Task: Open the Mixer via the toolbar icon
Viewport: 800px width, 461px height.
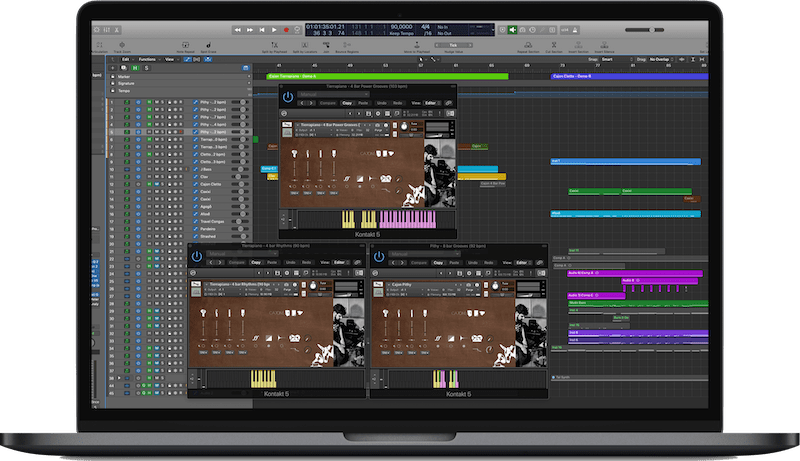Action: click(107, 30)
